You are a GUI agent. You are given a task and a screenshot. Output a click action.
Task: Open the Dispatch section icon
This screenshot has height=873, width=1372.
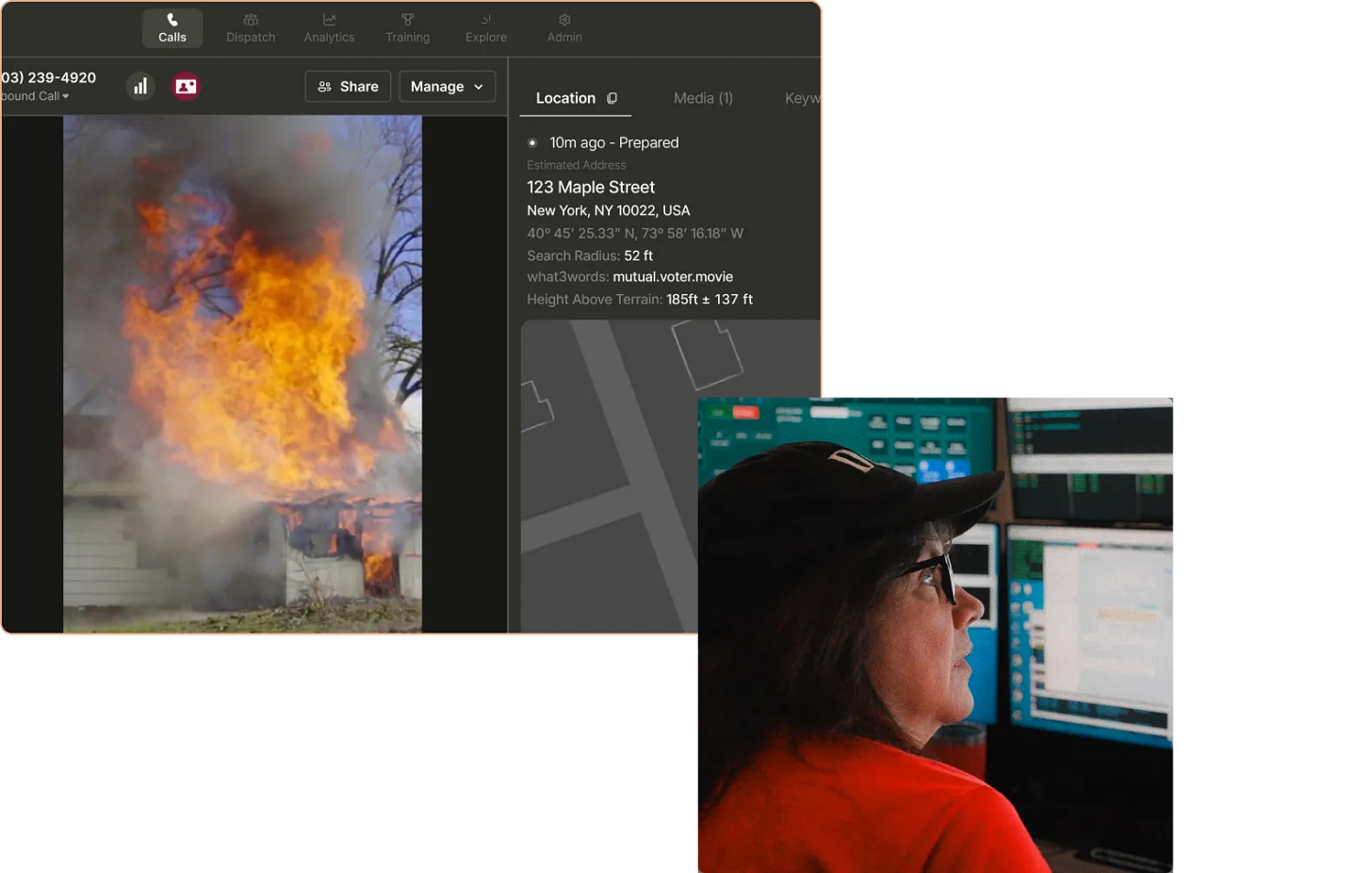click(250, 19)
